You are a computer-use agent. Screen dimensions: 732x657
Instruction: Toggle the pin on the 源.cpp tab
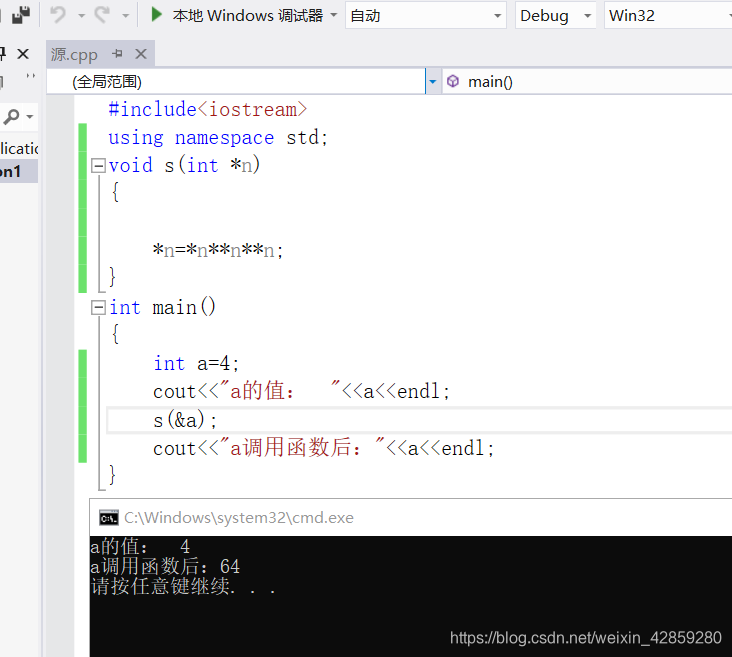(117, 54)
